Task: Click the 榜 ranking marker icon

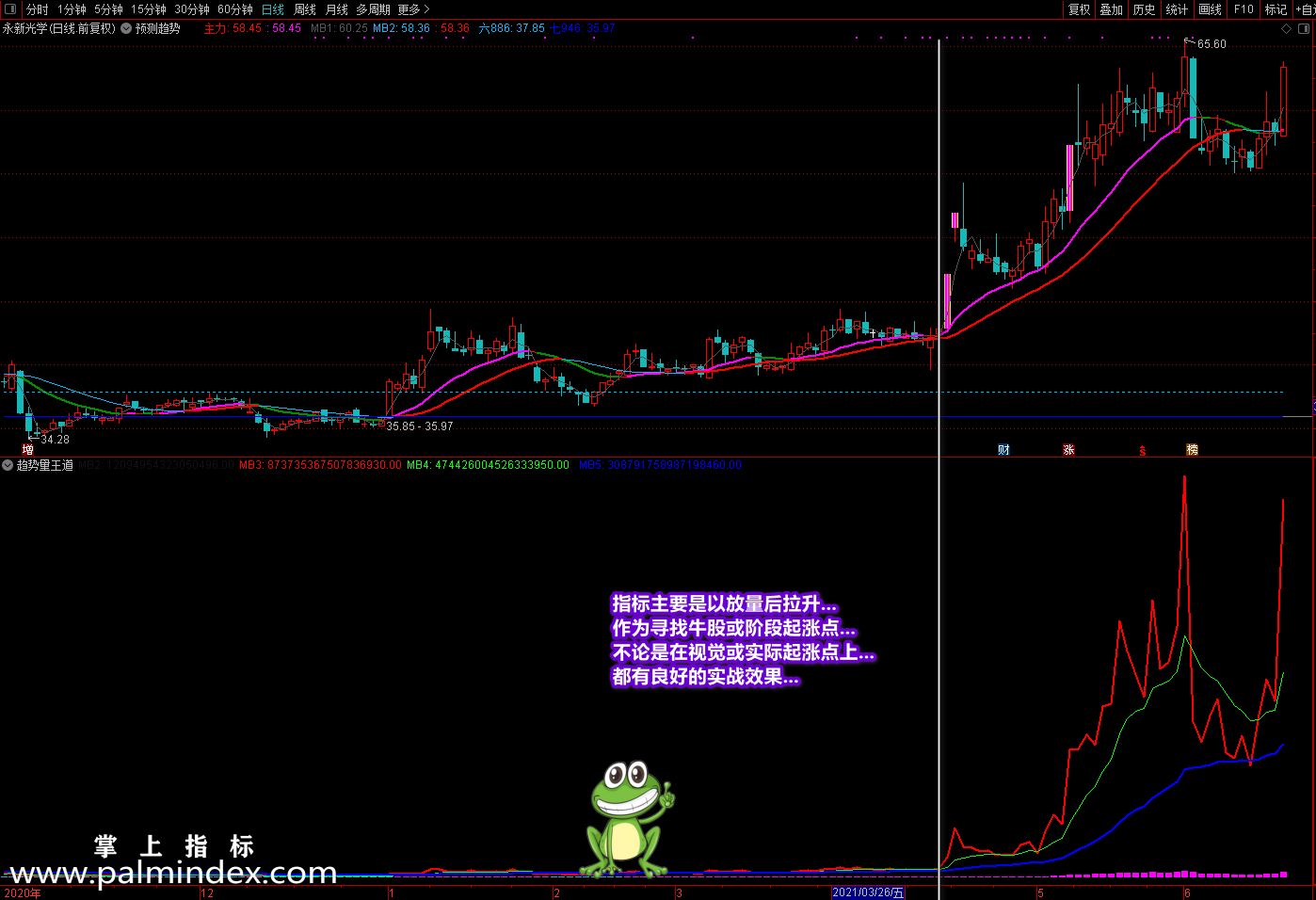Action: click(x=1192, y=450)
